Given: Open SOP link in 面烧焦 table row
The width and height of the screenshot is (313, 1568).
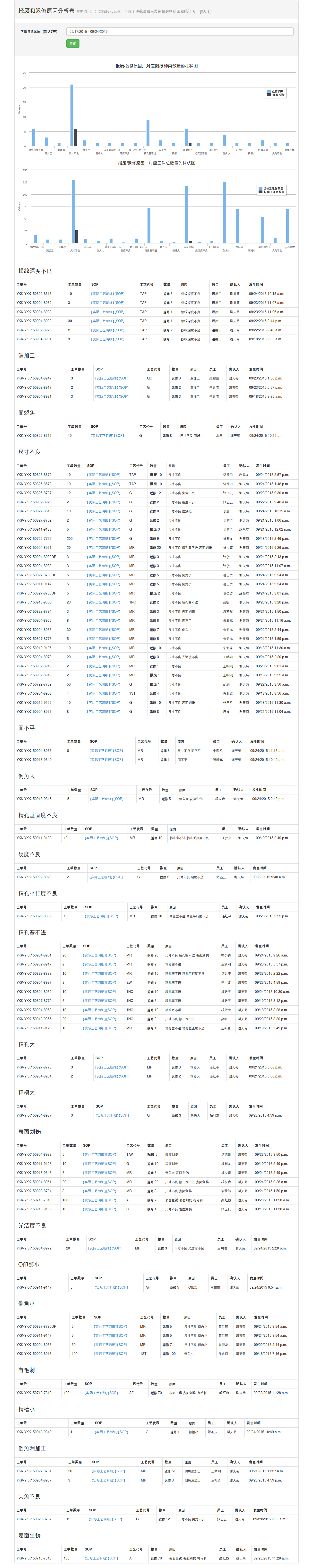Looking at the screenshot, I should [x=119, y=435].
